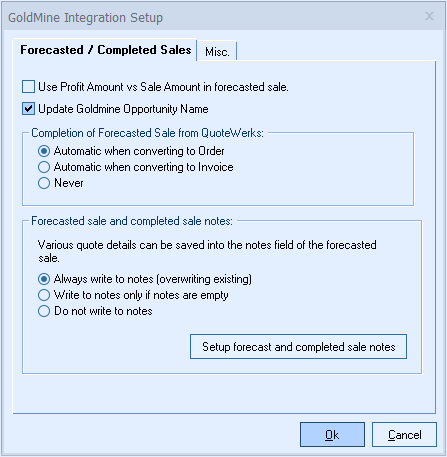Viewport: 447px width, 457px height.
Task: Dismiss dialog with the Cancel button
Action: 404,435
